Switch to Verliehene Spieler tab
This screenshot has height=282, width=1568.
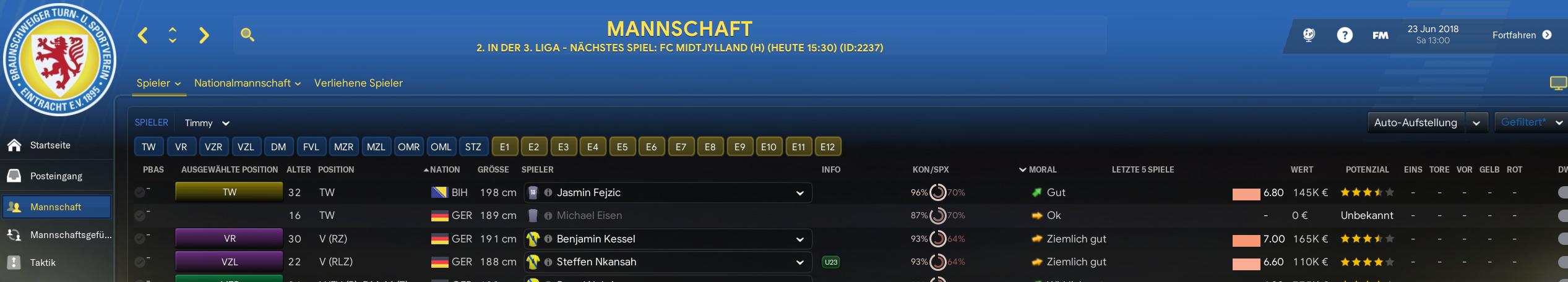pyautogui.click(x=358, y=83)
